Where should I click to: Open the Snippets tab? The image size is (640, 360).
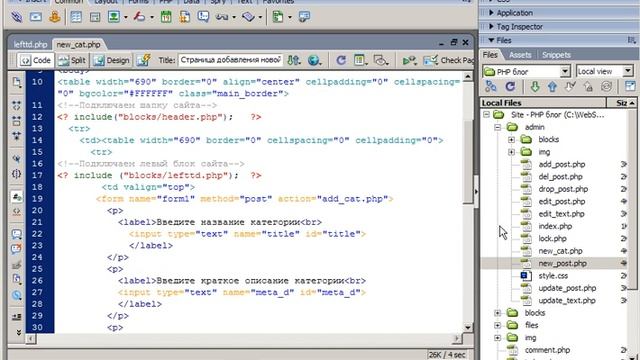556,55
